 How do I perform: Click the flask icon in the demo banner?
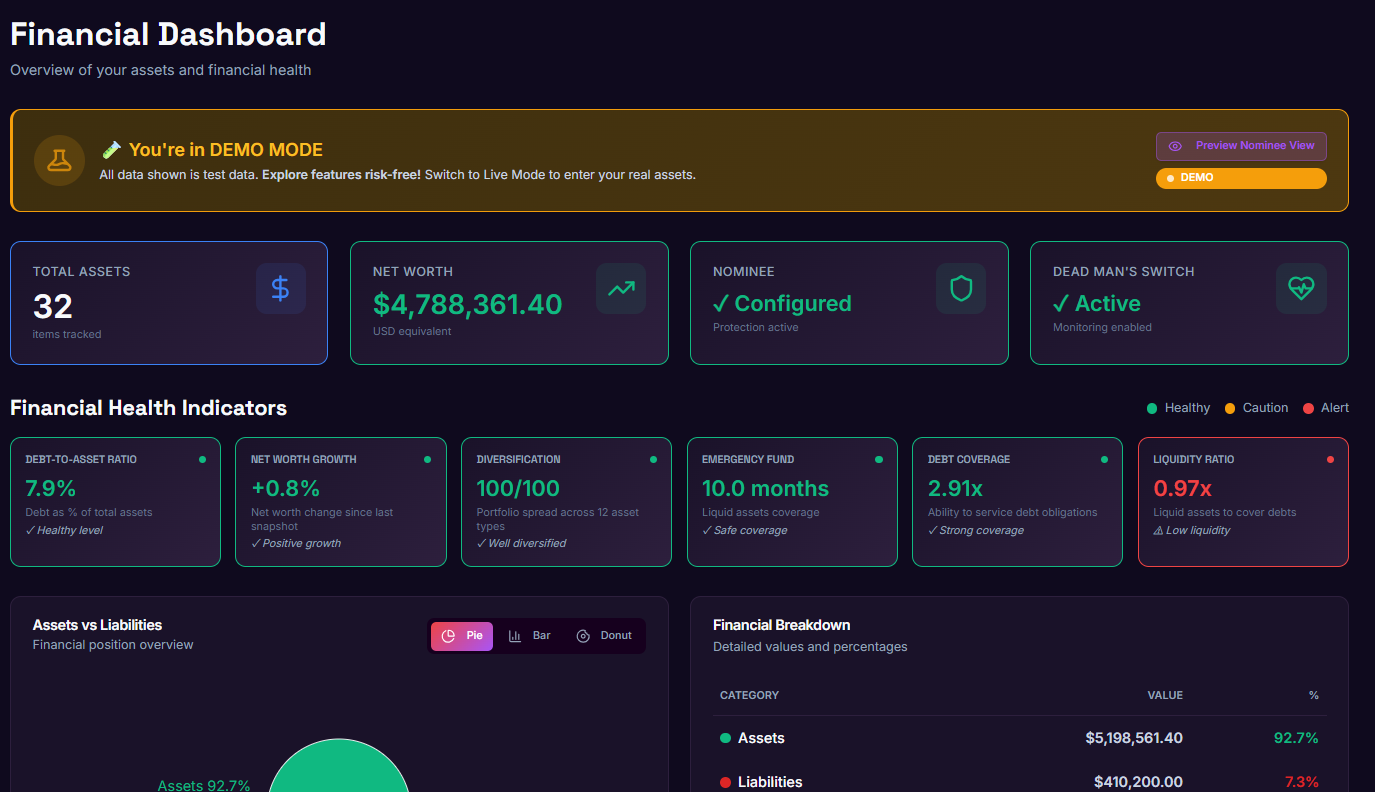click(x=59, y=160)
